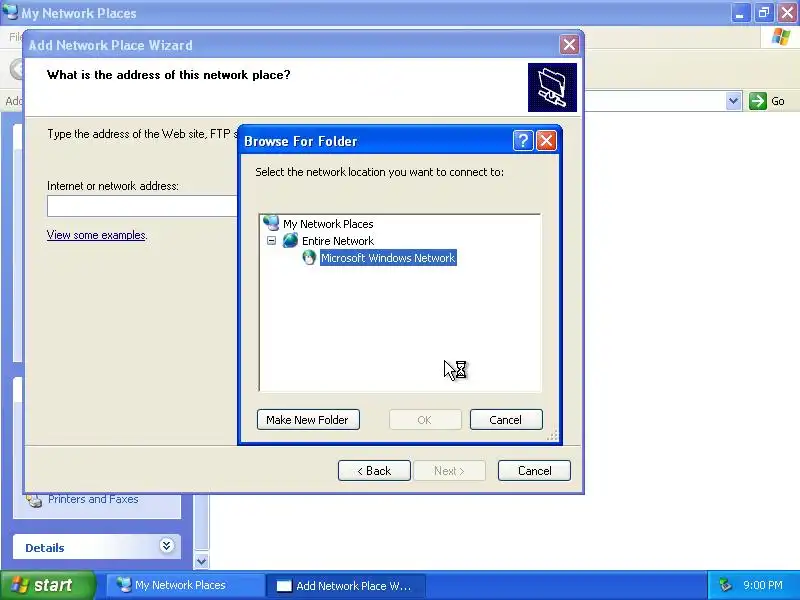Focus the Internet or network address field
The height and width of the screenshot is (600, 800).
pos(142,206)
